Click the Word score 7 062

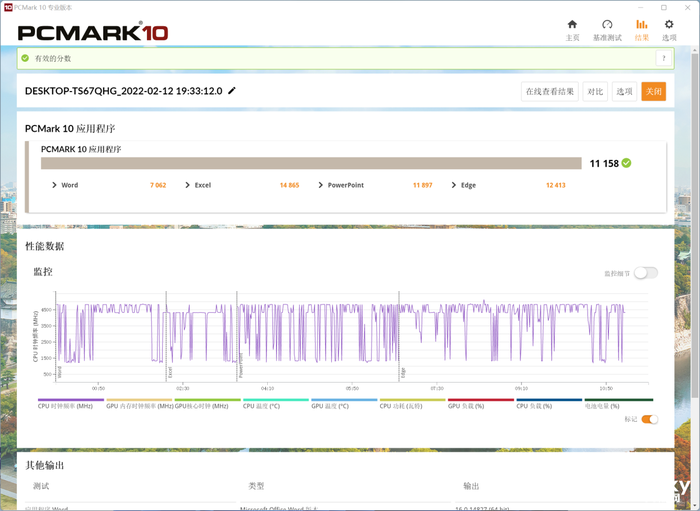click(158, 185)
